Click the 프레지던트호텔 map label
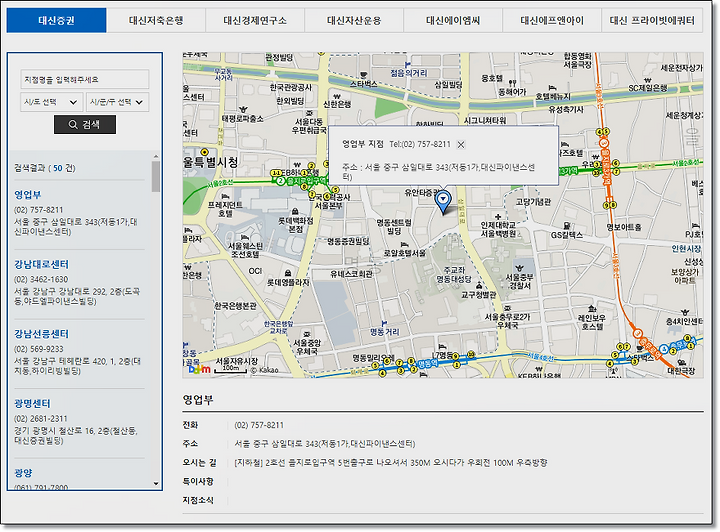The width and height of the screenshot is (720, 532). pos(225,209)
